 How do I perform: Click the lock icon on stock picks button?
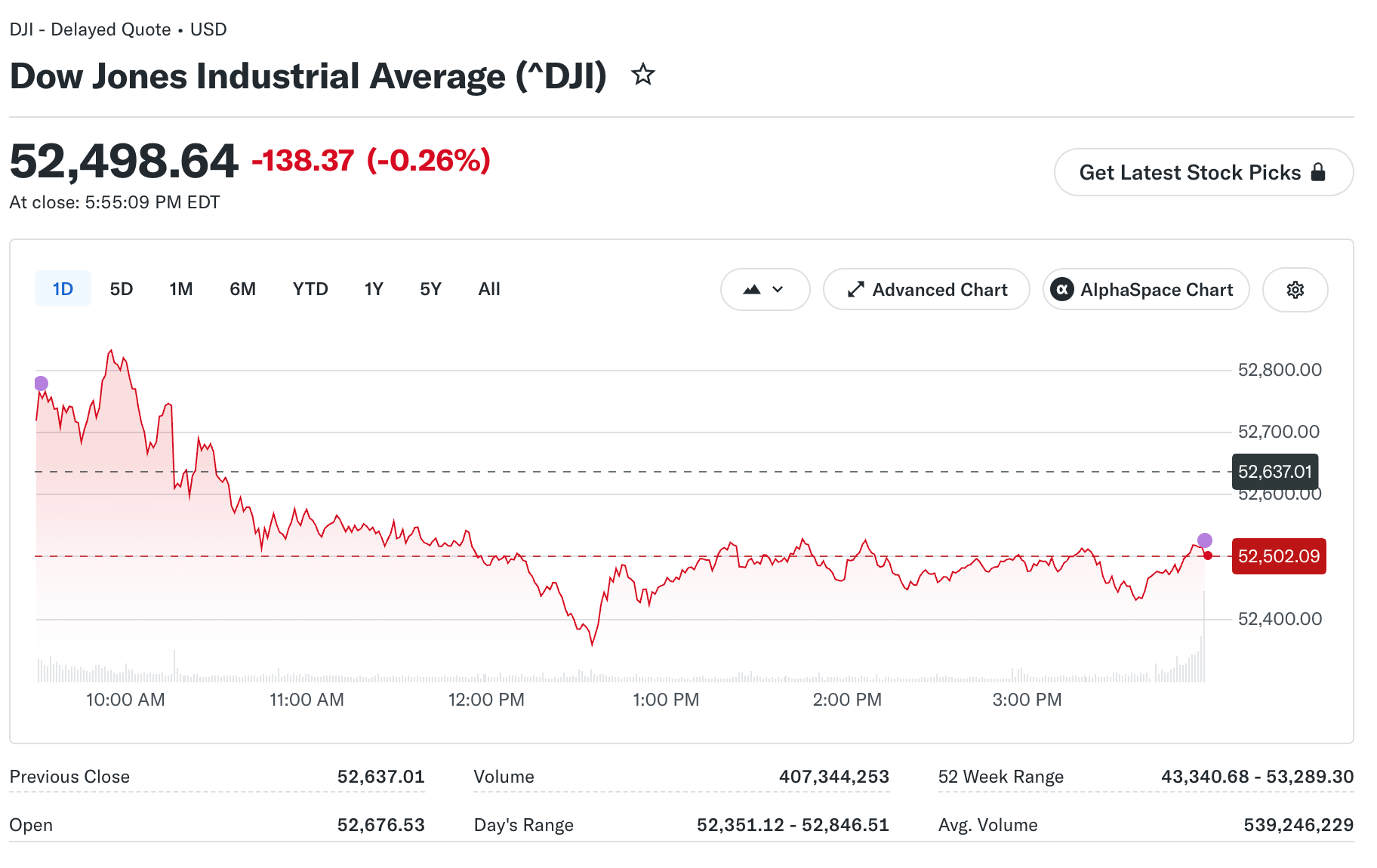1318,172
